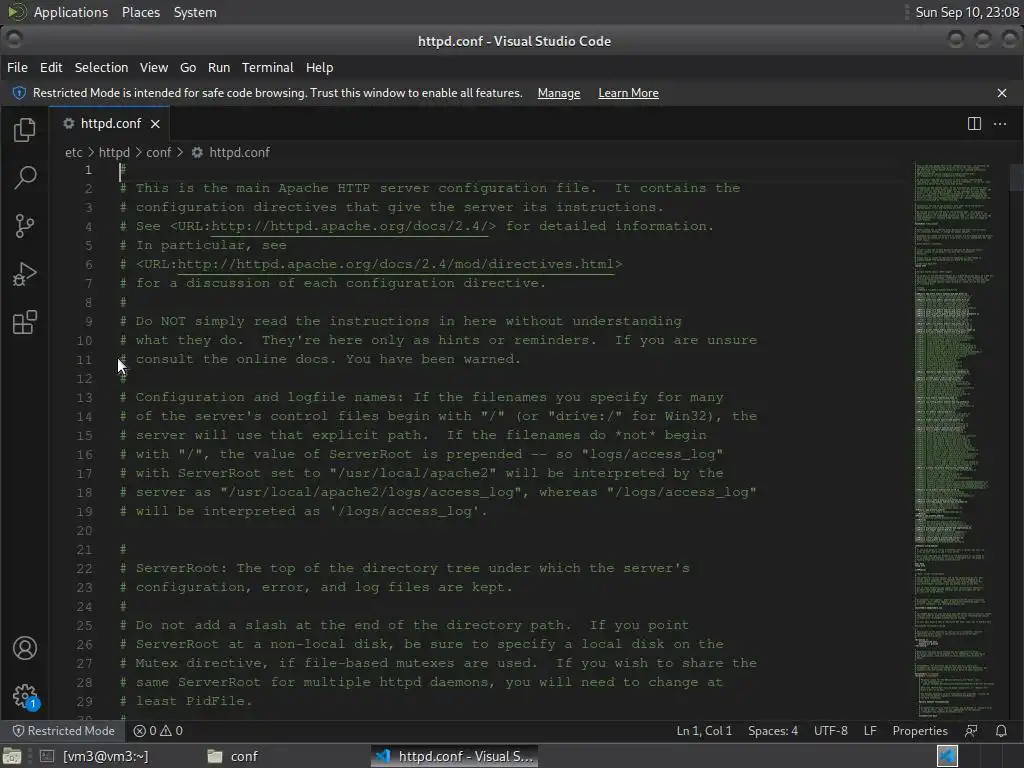Click the httpd.conf breadcrumb file segment
The width and height of the screenshot is (1024, 768).
pyautogui.click(x=231, y=152)
